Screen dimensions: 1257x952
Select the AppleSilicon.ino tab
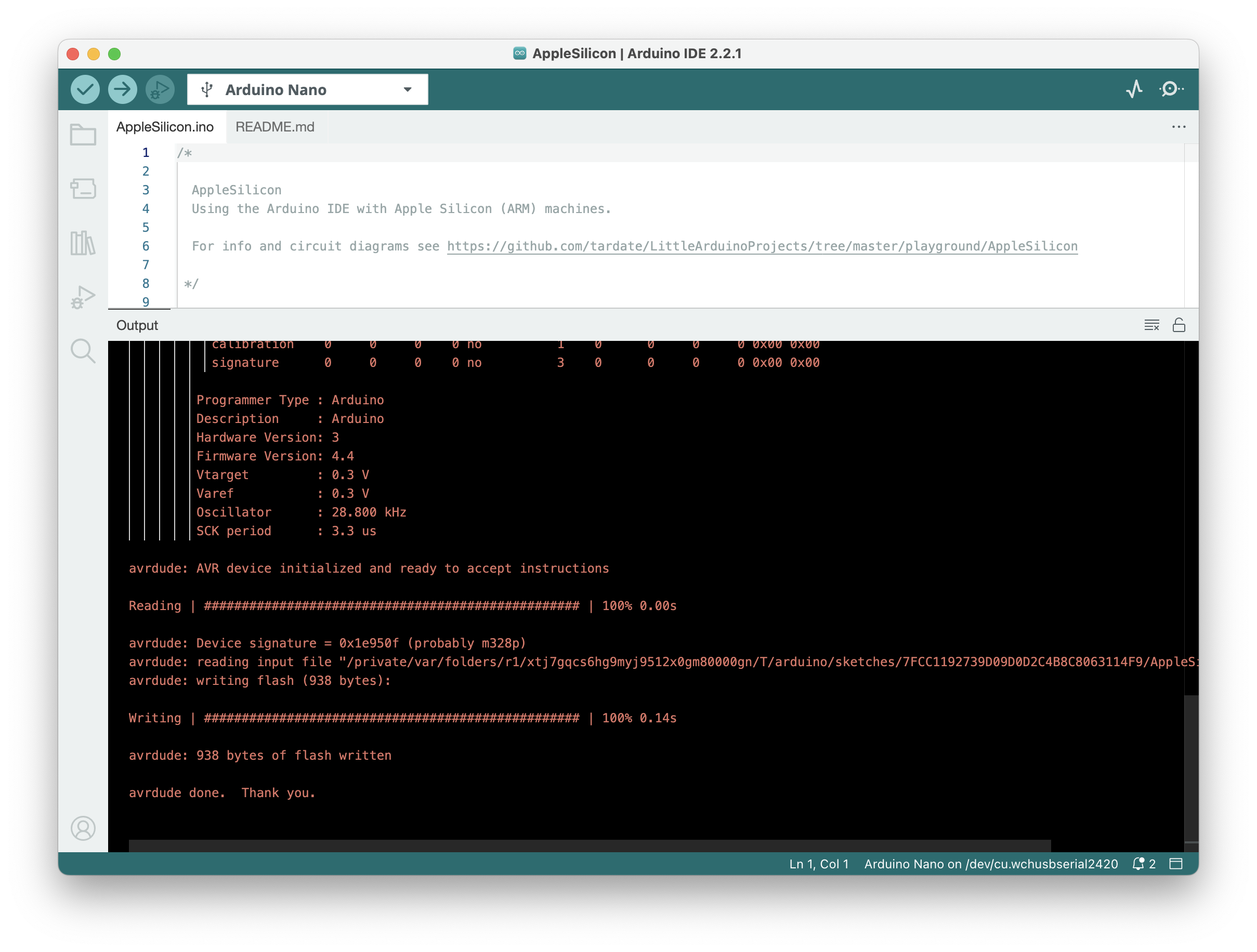click(165, 127)
